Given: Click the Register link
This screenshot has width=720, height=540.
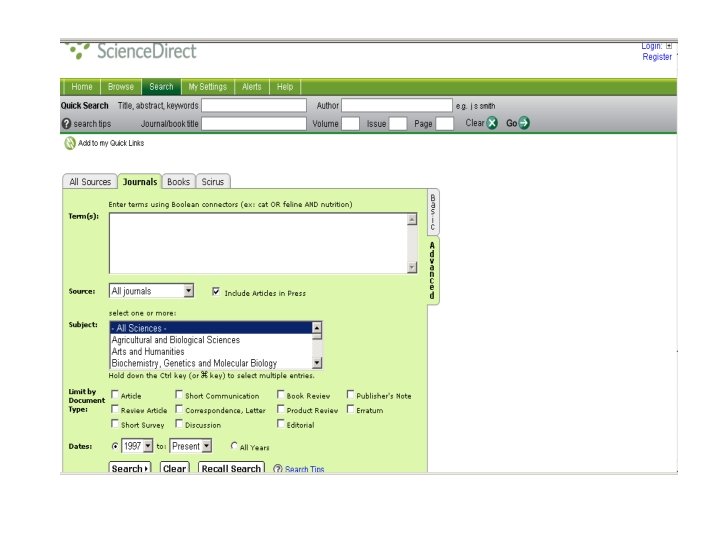Looking at the screenshot, I should point(657,57).
